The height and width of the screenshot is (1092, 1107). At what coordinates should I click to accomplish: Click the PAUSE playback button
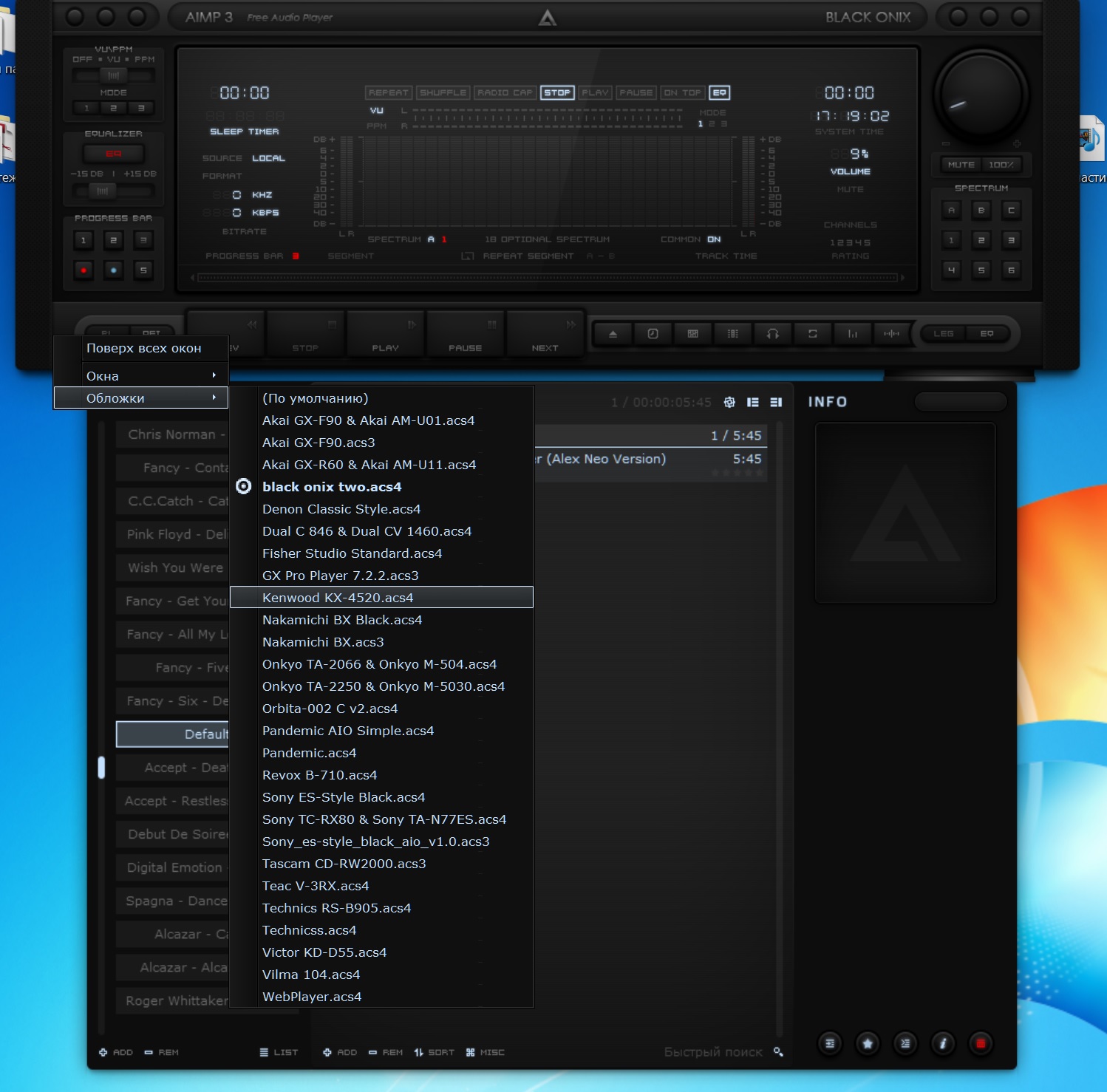click(465, 334)
